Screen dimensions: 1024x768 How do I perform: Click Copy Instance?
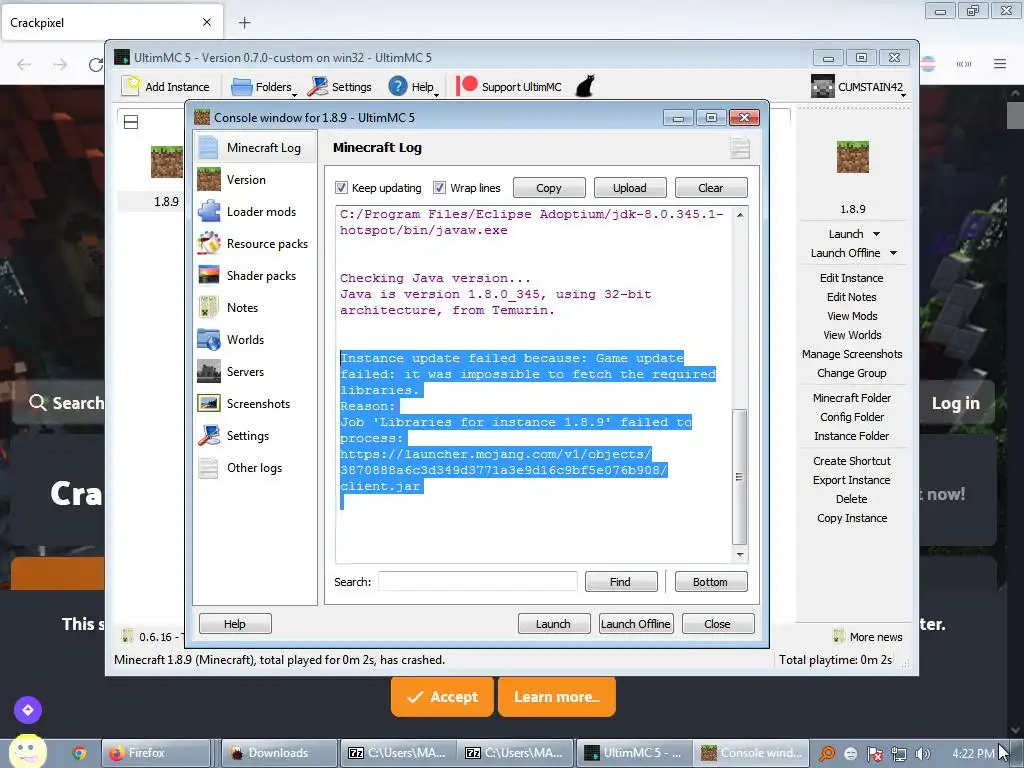[x=852, y=518]
